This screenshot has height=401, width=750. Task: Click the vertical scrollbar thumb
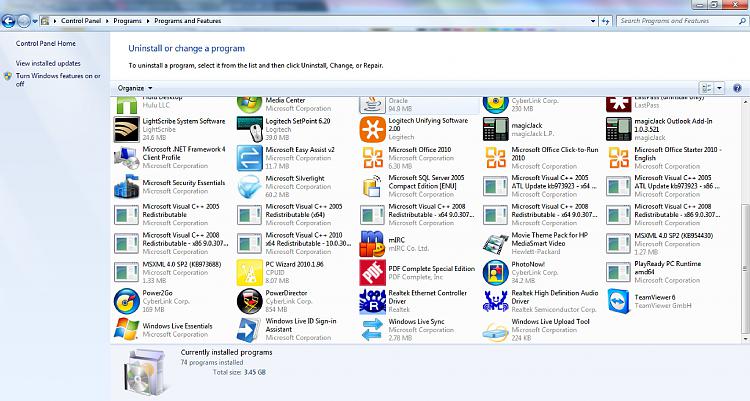point(745,269)
